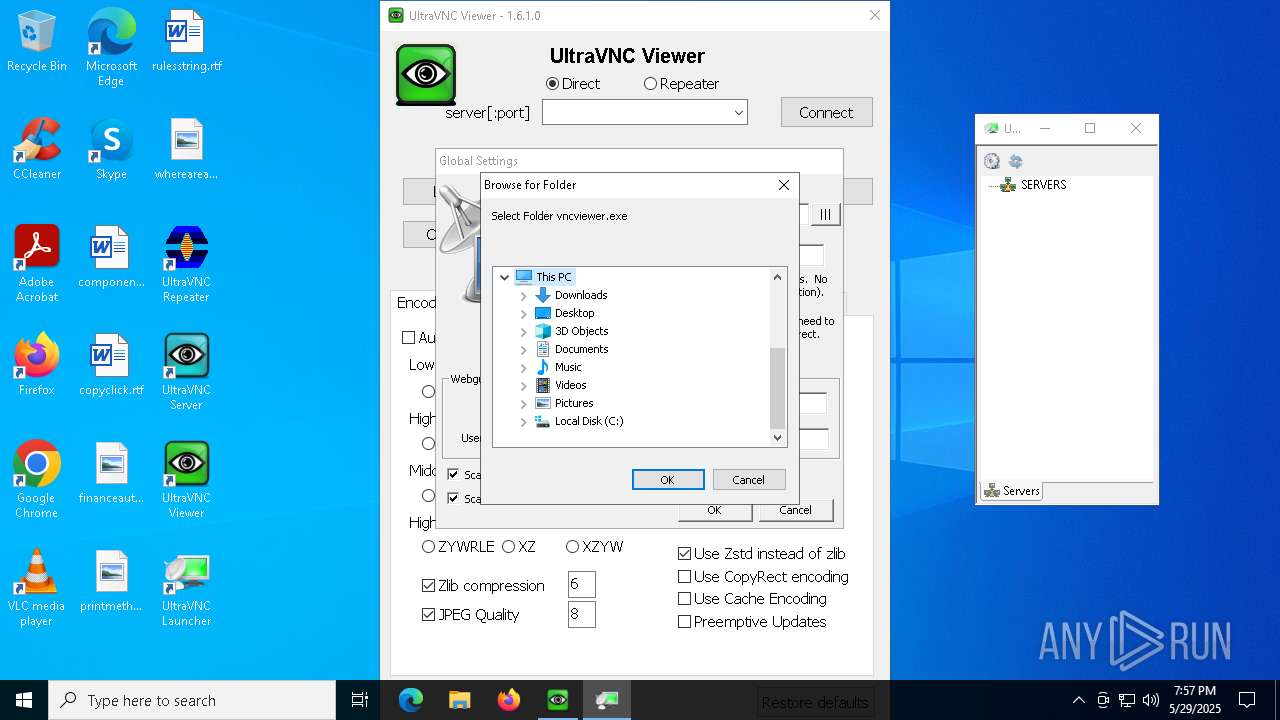Expand the Music folder node
Screen dimensions: 1280x720
523,367
